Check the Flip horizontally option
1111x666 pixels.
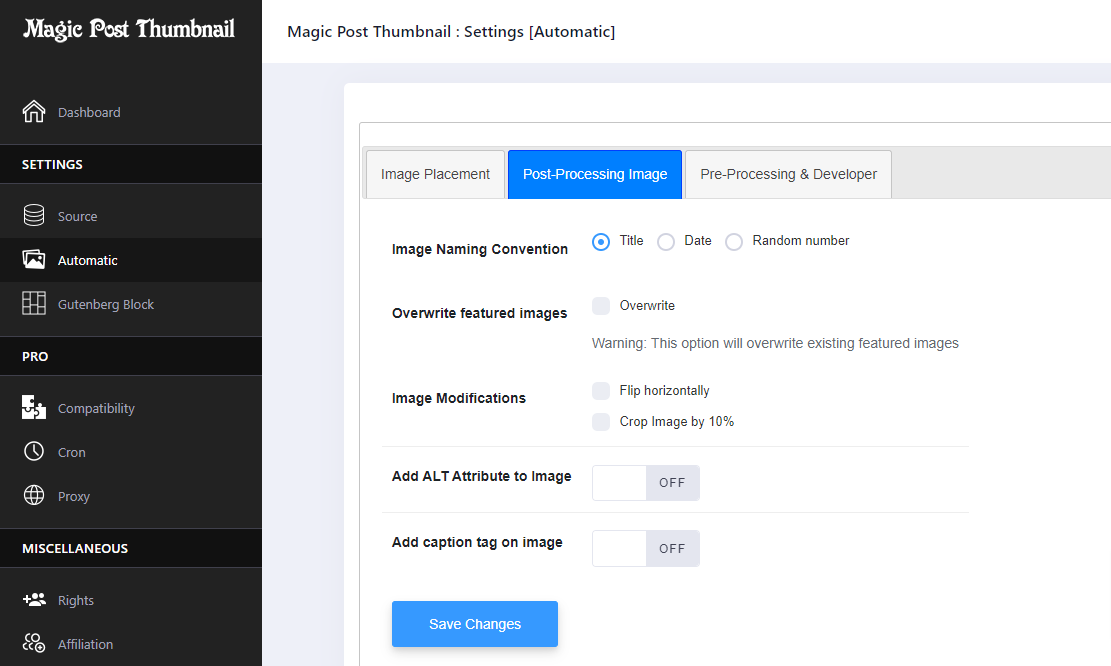click(x=601, y=391)
